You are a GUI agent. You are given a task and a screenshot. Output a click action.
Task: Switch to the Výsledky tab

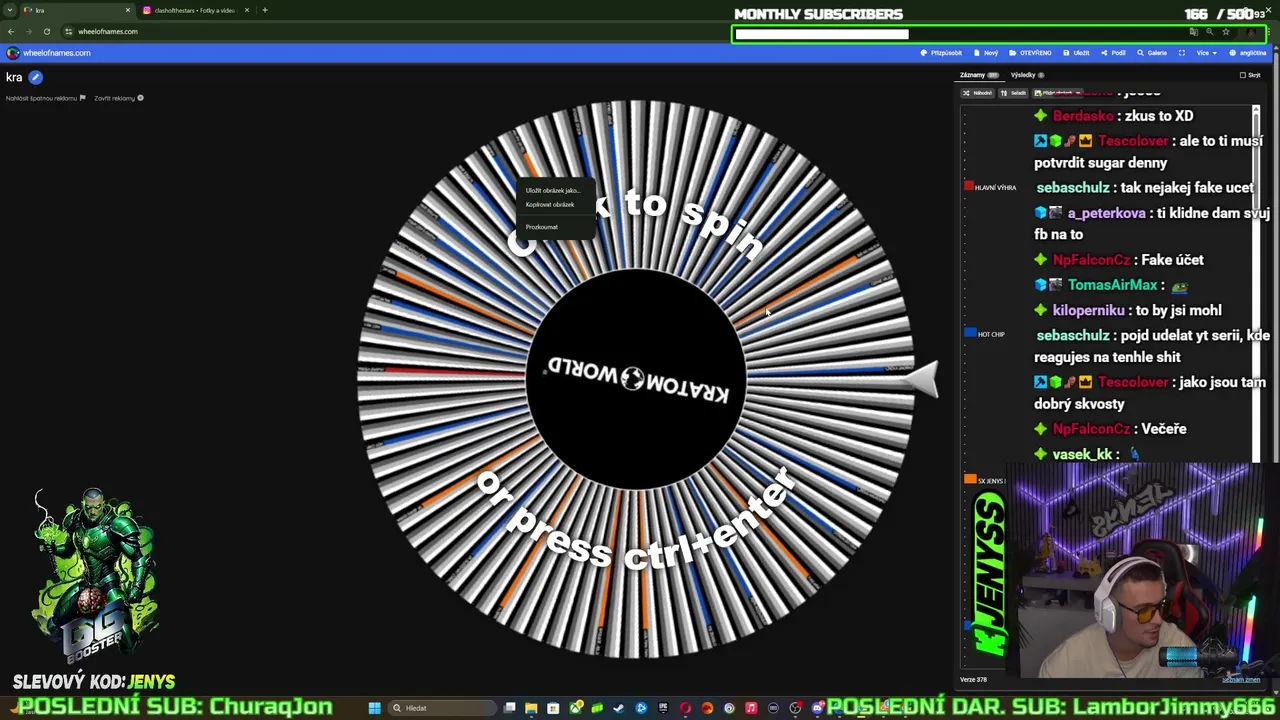pyautogui.click(x=1028, y=75)
